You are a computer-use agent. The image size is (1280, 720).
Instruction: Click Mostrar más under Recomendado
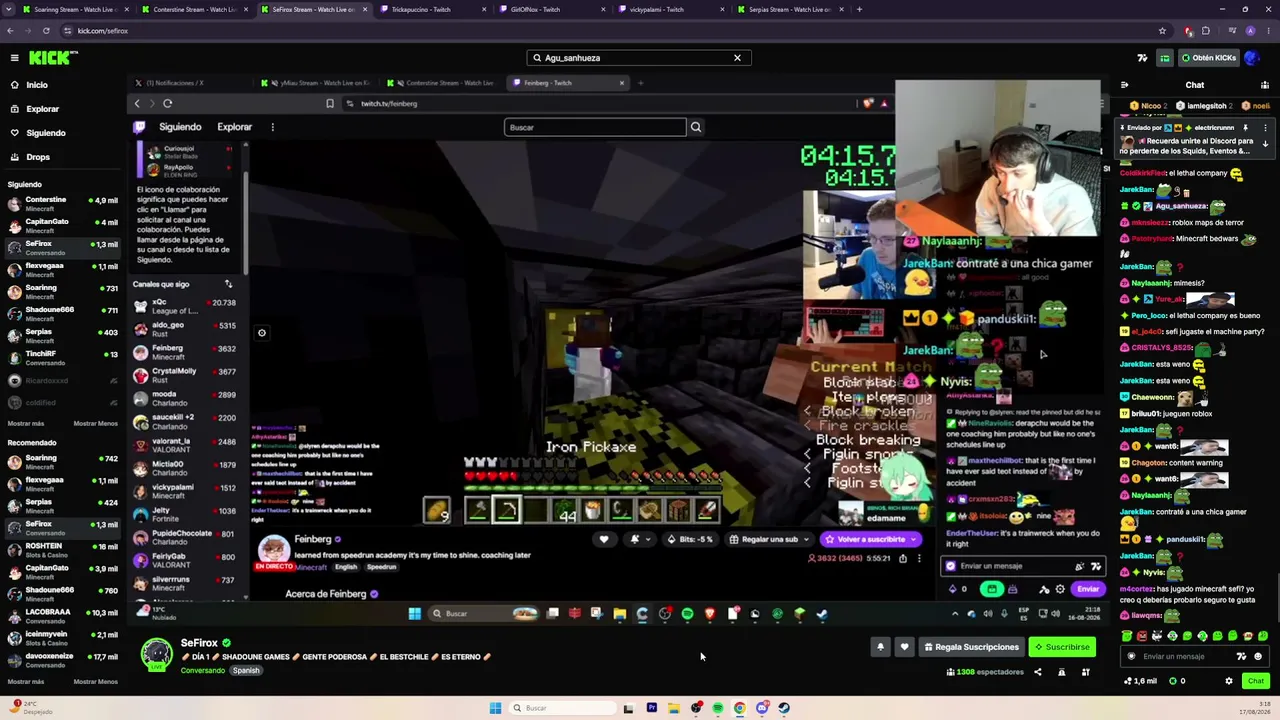[26, 682]
